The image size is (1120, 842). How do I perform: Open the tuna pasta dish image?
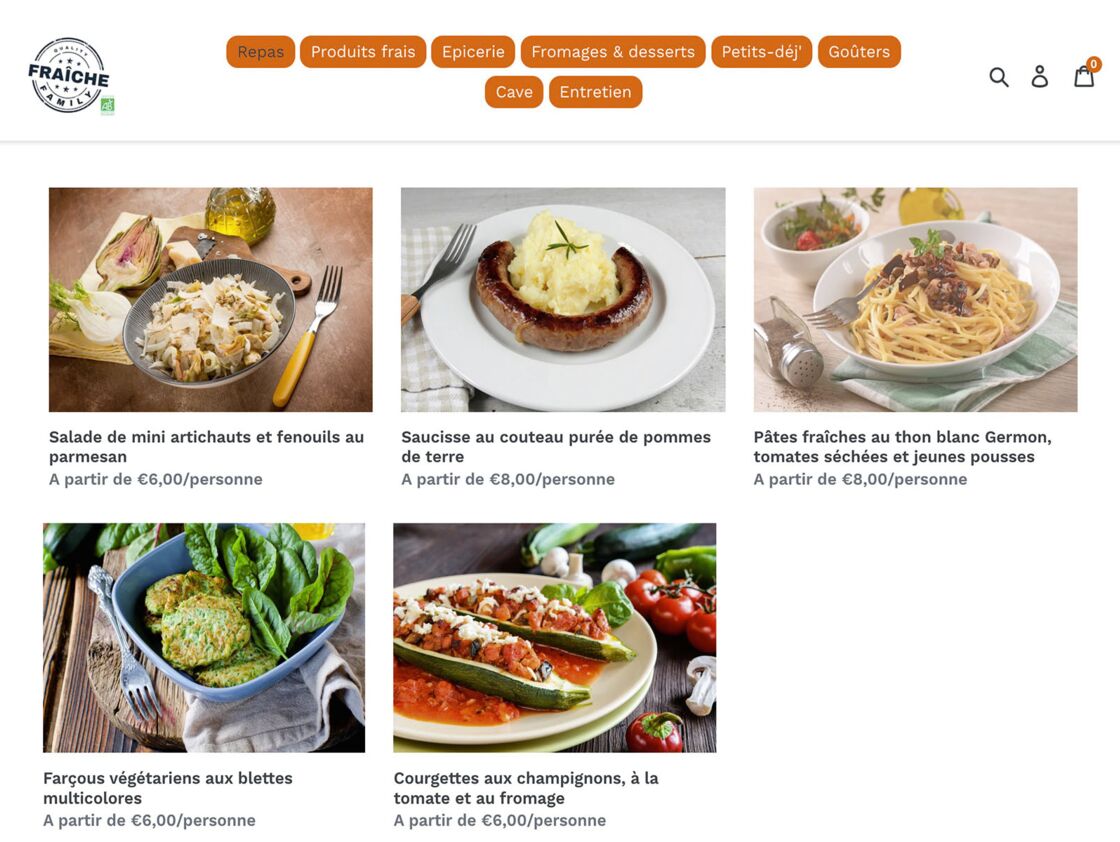click(916, 299)
